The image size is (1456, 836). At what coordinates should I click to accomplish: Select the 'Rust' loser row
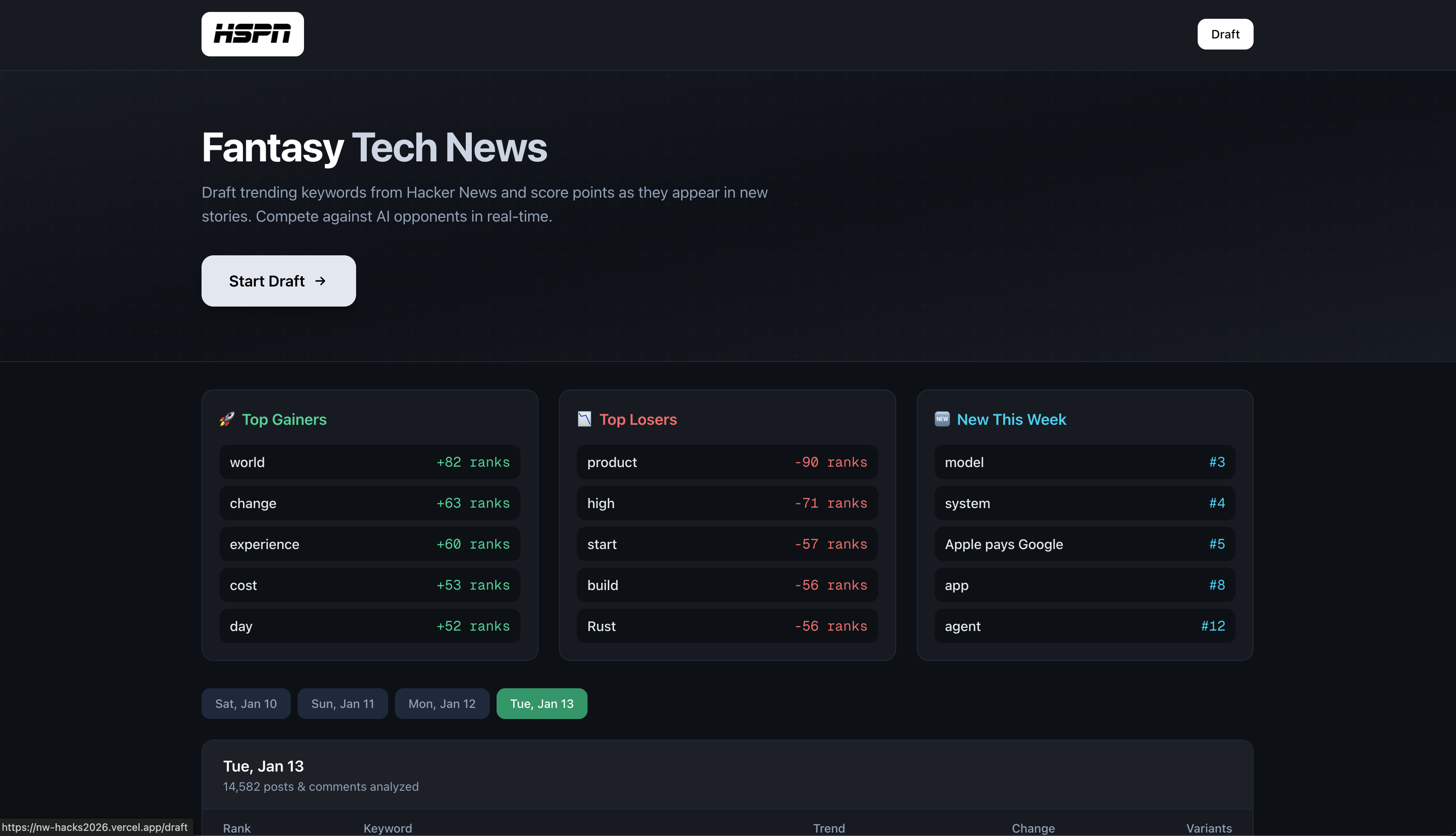click(x=727, y=626)
